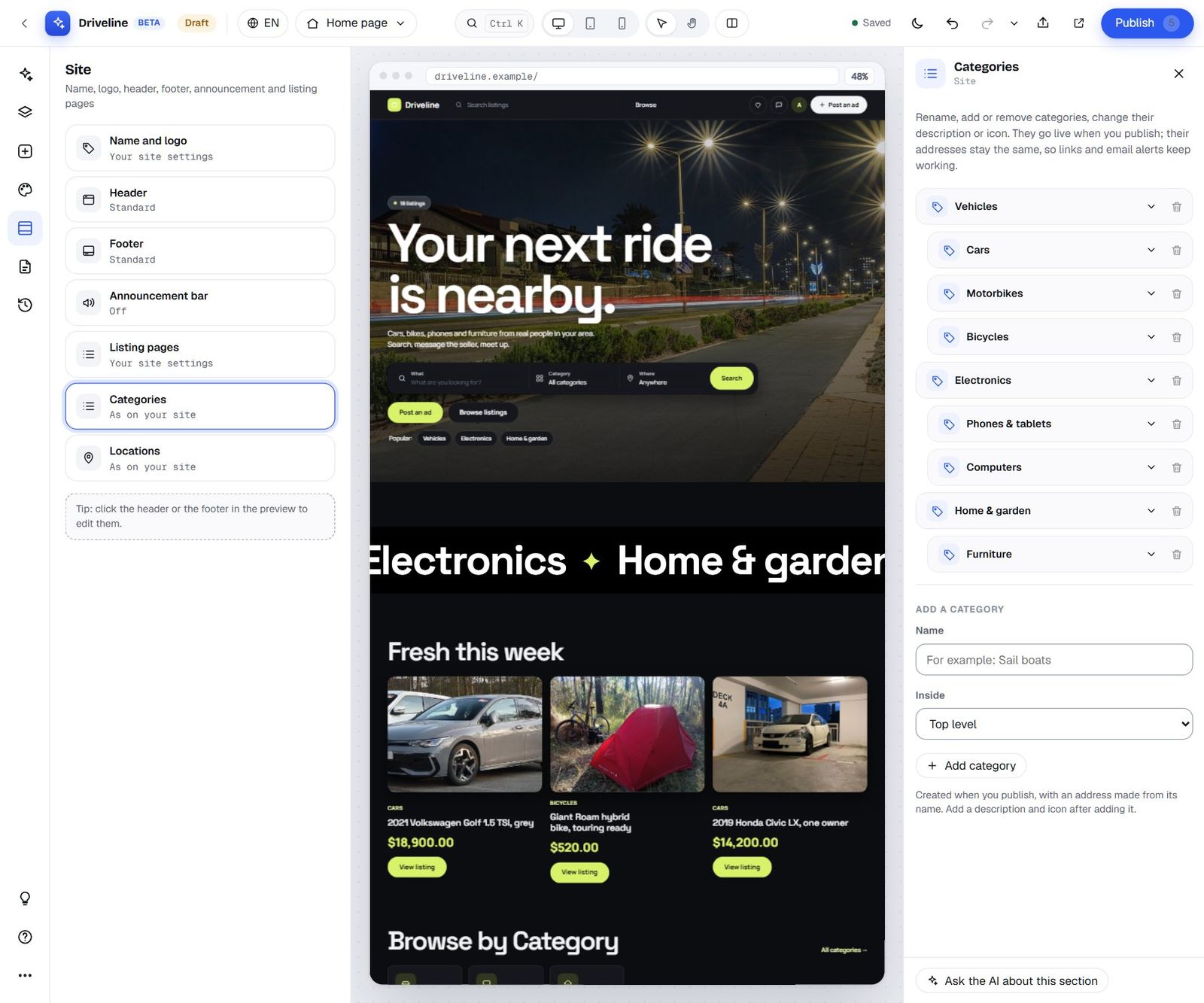Click Post an ad in preview hero

415,412
